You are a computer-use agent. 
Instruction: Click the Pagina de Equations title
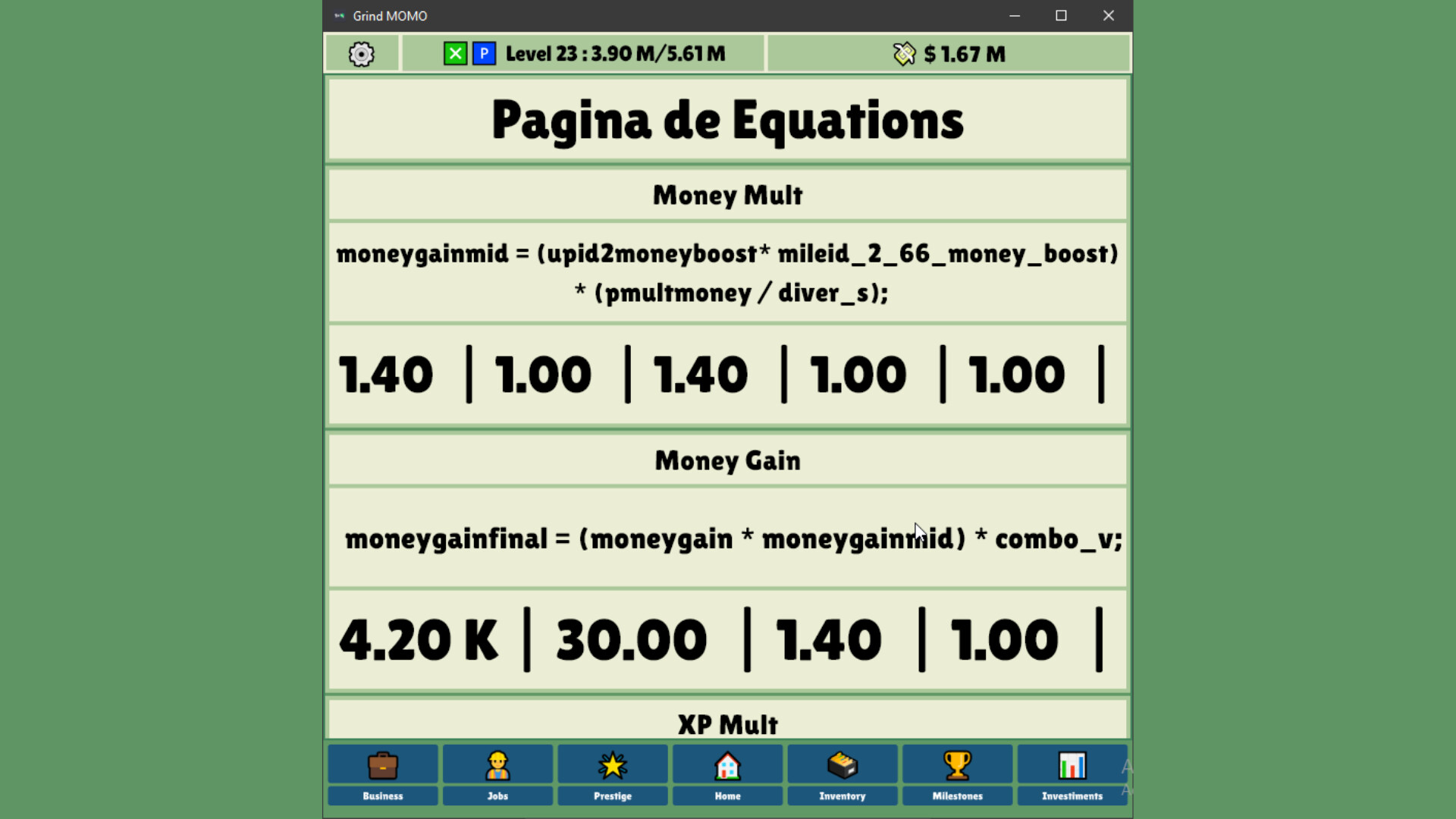727,121
